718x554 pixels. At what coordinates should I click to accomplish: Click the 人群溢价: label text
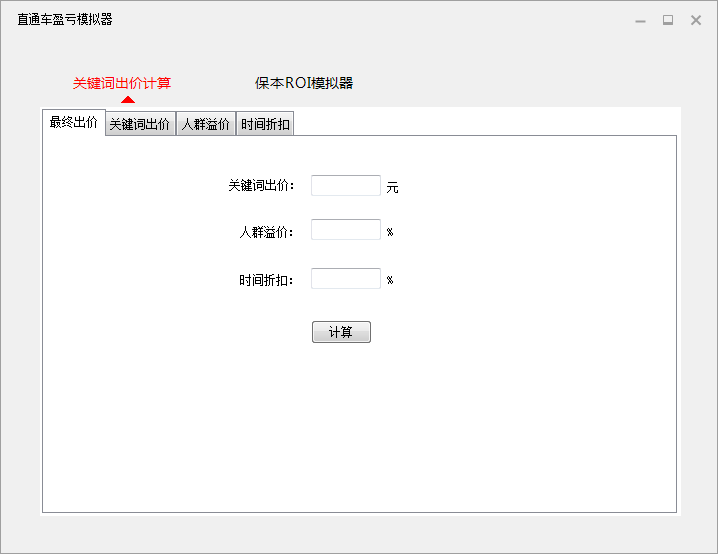pos(266,232)
